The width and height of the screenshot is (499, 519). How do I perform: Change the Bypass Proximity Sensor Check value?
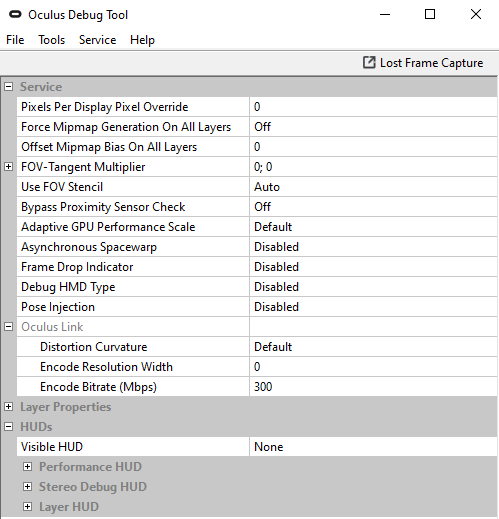tap(373, 207)
